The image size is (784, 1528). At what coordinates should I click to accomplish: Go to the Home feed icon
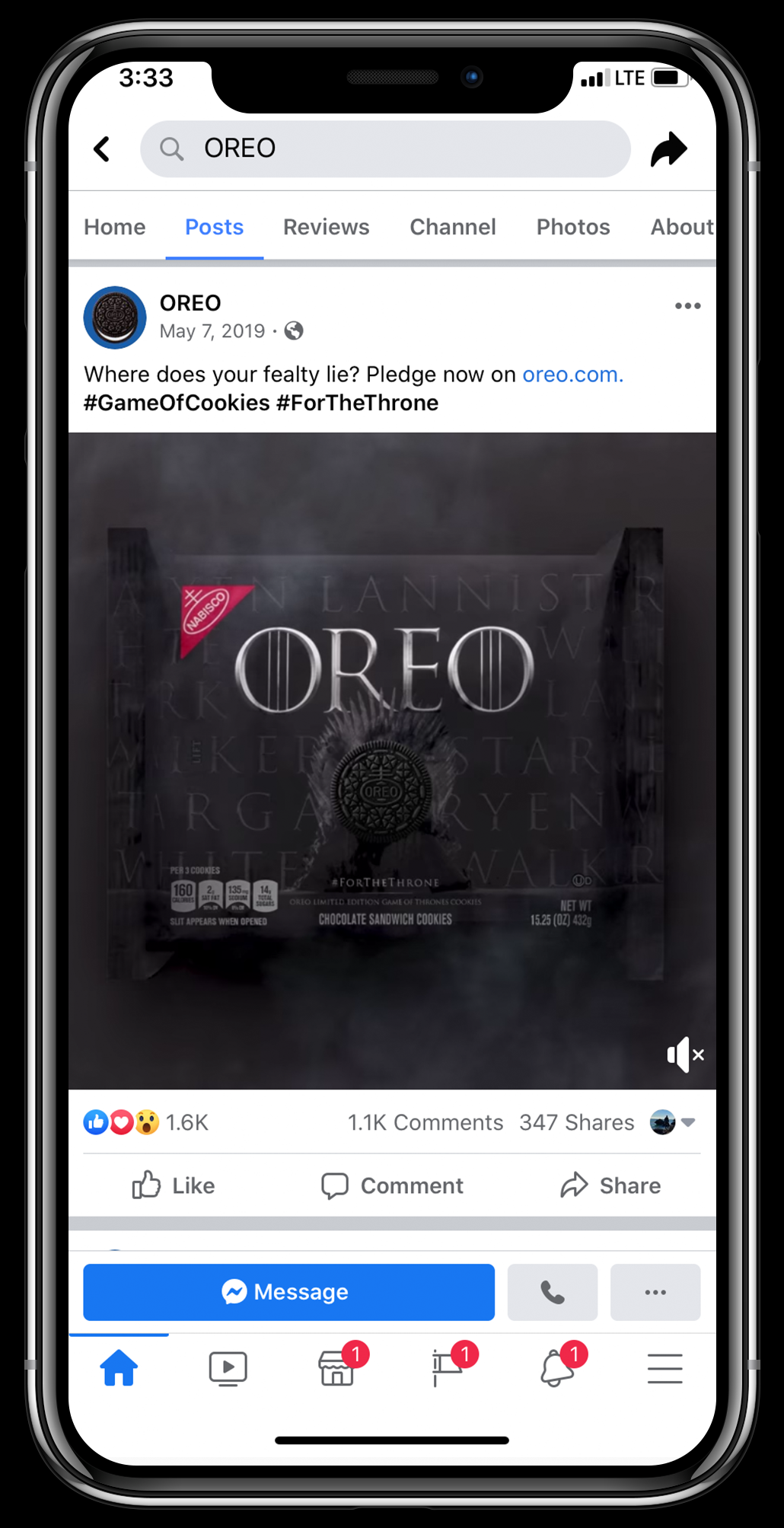pyautogui.click(x=120, y=1368)
